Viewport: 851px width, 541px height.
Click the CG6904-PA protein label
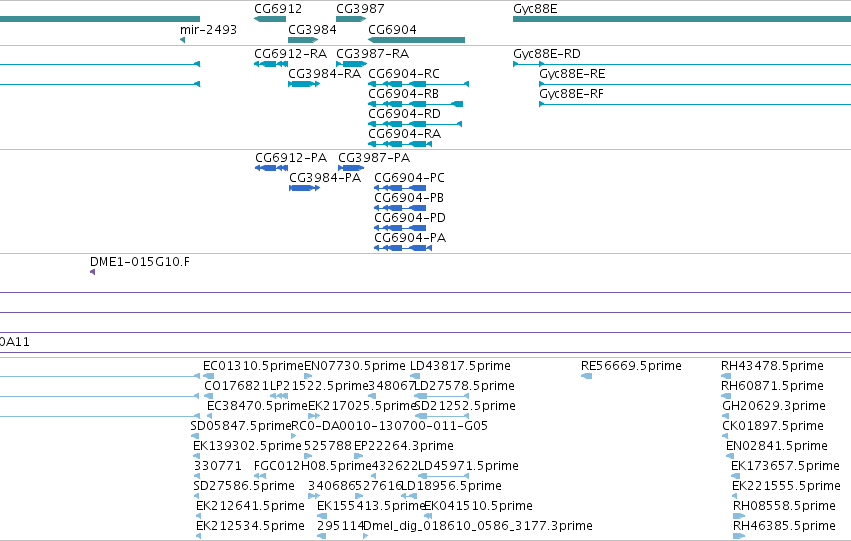tap(410, 238)
